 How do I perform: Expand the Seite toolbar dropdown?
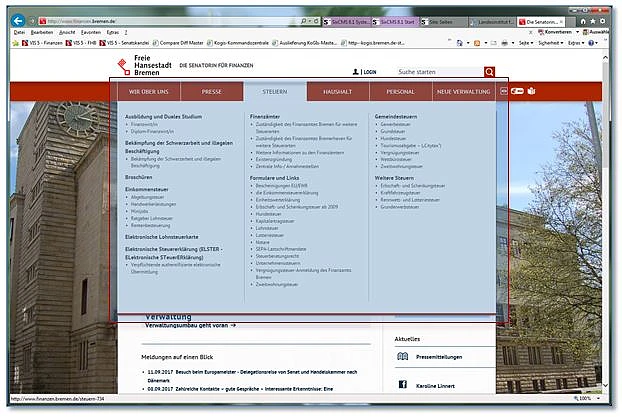pos(526,44)
